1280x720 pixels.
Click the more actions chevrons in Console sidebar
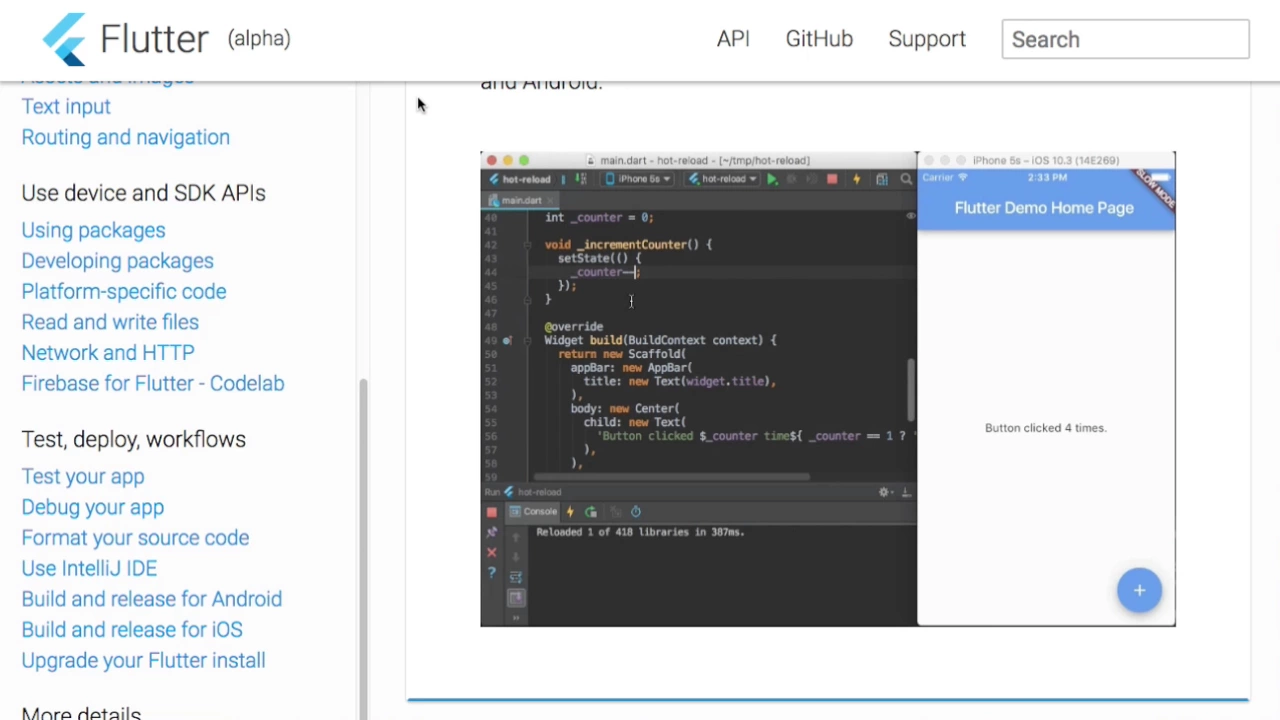[x=516, y=618]
